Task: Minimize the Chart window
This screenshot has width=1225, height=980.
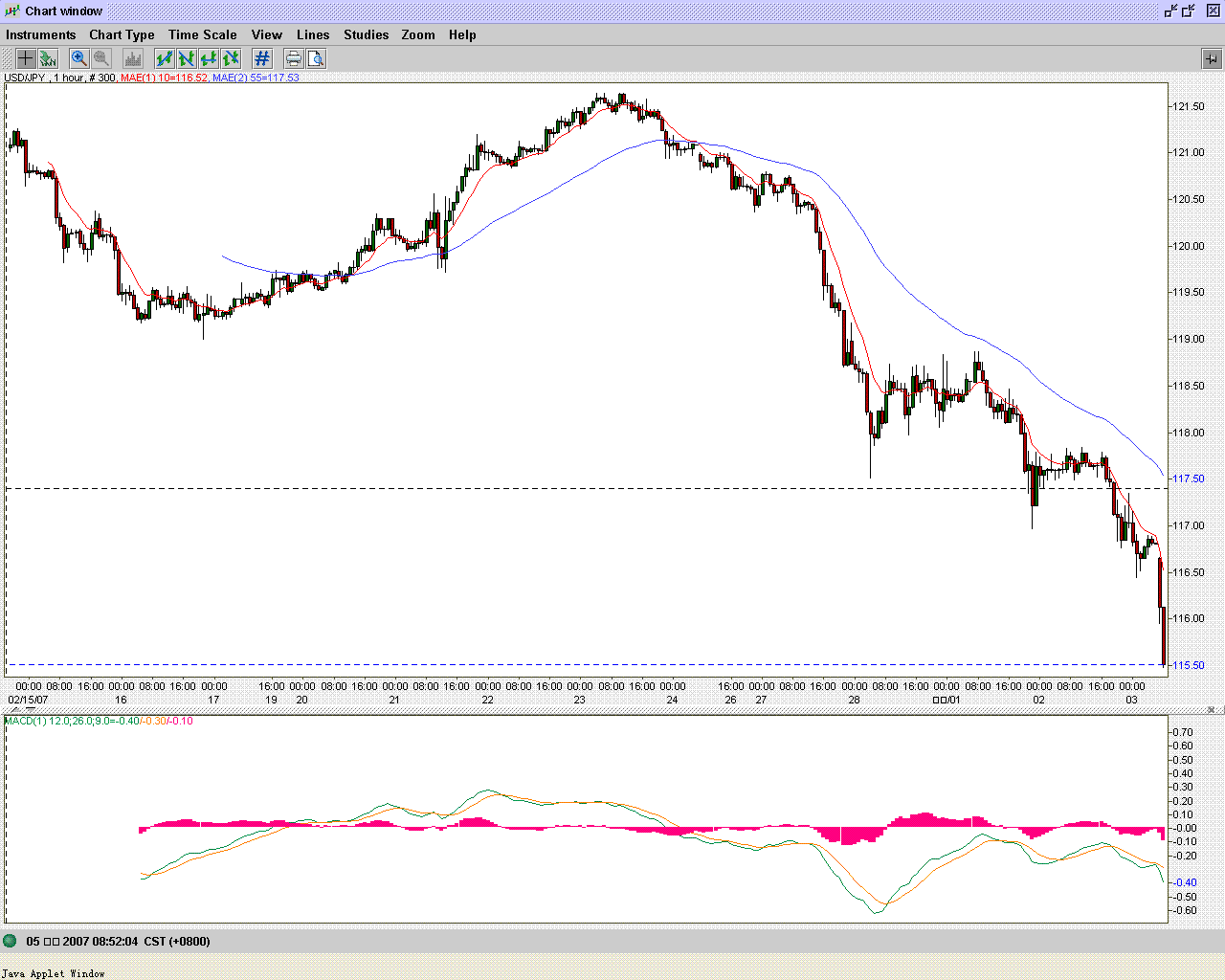Action: (1170, 11)
